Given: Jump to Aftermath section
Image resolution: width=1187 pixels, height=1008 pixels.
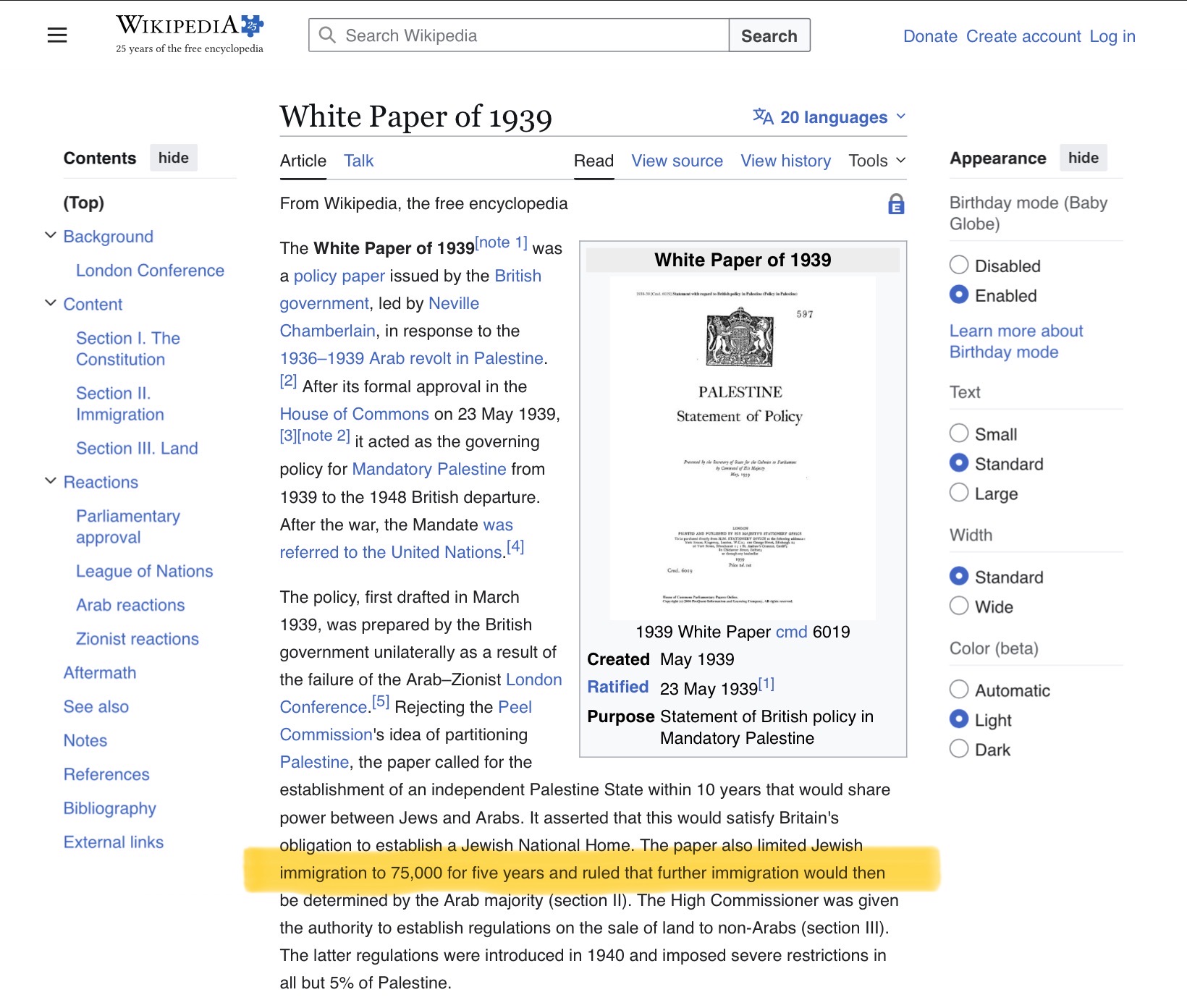Looking at the screenshot, I should pyautogui.click(x=100, y=673).
